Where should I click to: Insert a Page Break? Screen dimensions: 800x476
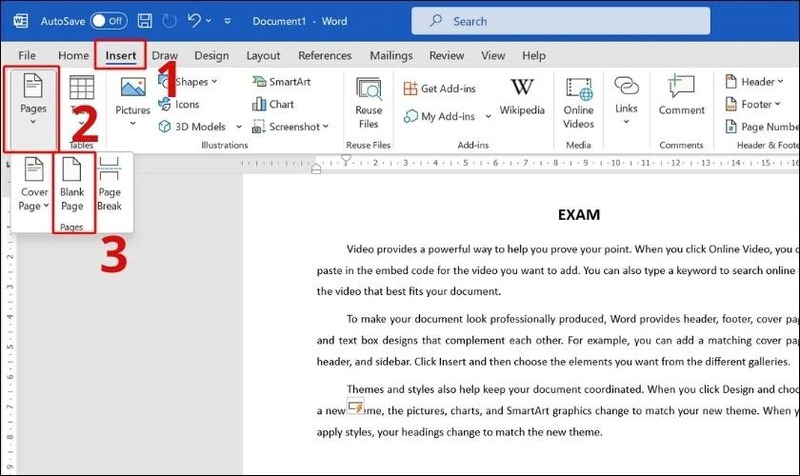tap(109, 185)
